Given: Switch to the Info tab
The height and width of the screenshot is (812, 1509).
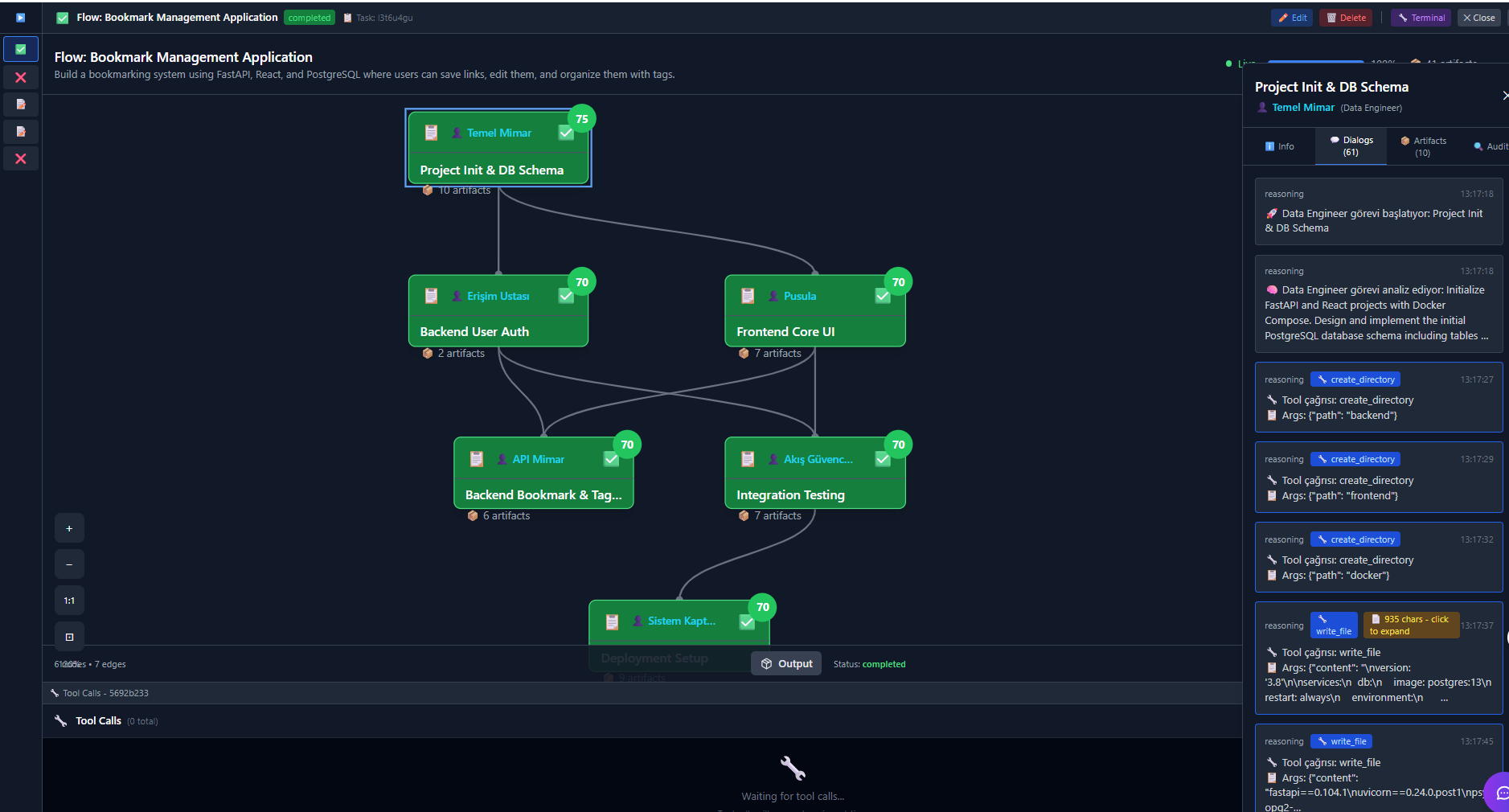Looking at the screenshot, I should (1280, 146).
